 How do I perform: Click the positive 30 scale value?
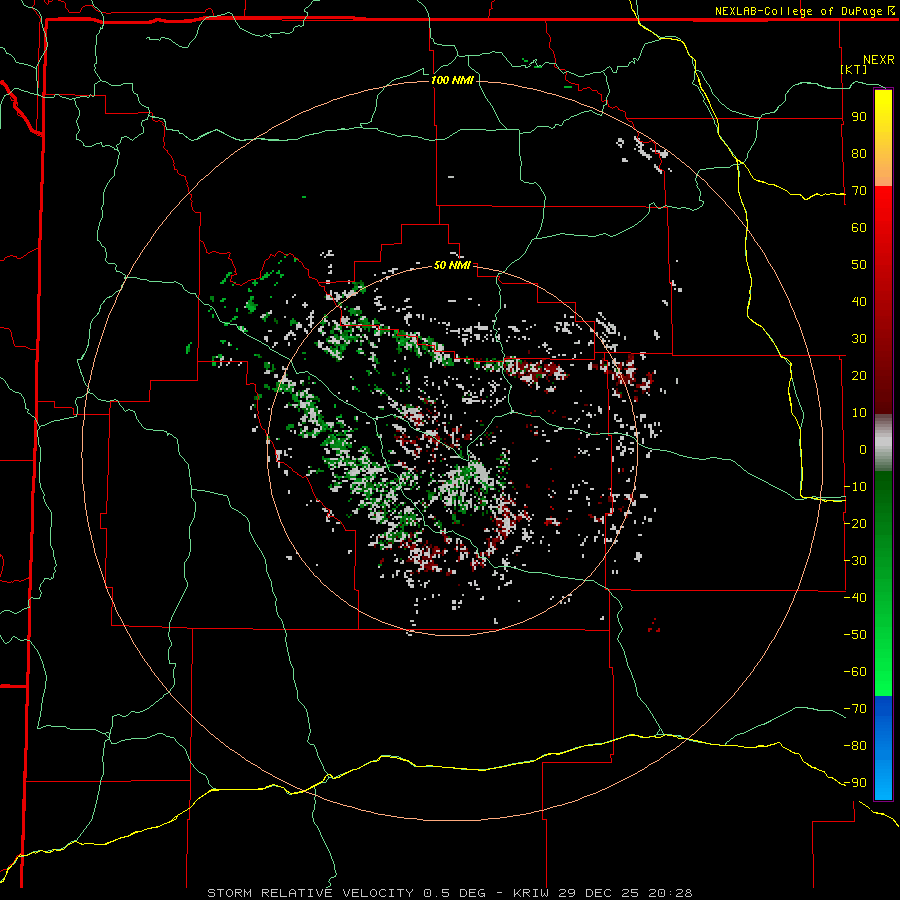pos(859,339)
